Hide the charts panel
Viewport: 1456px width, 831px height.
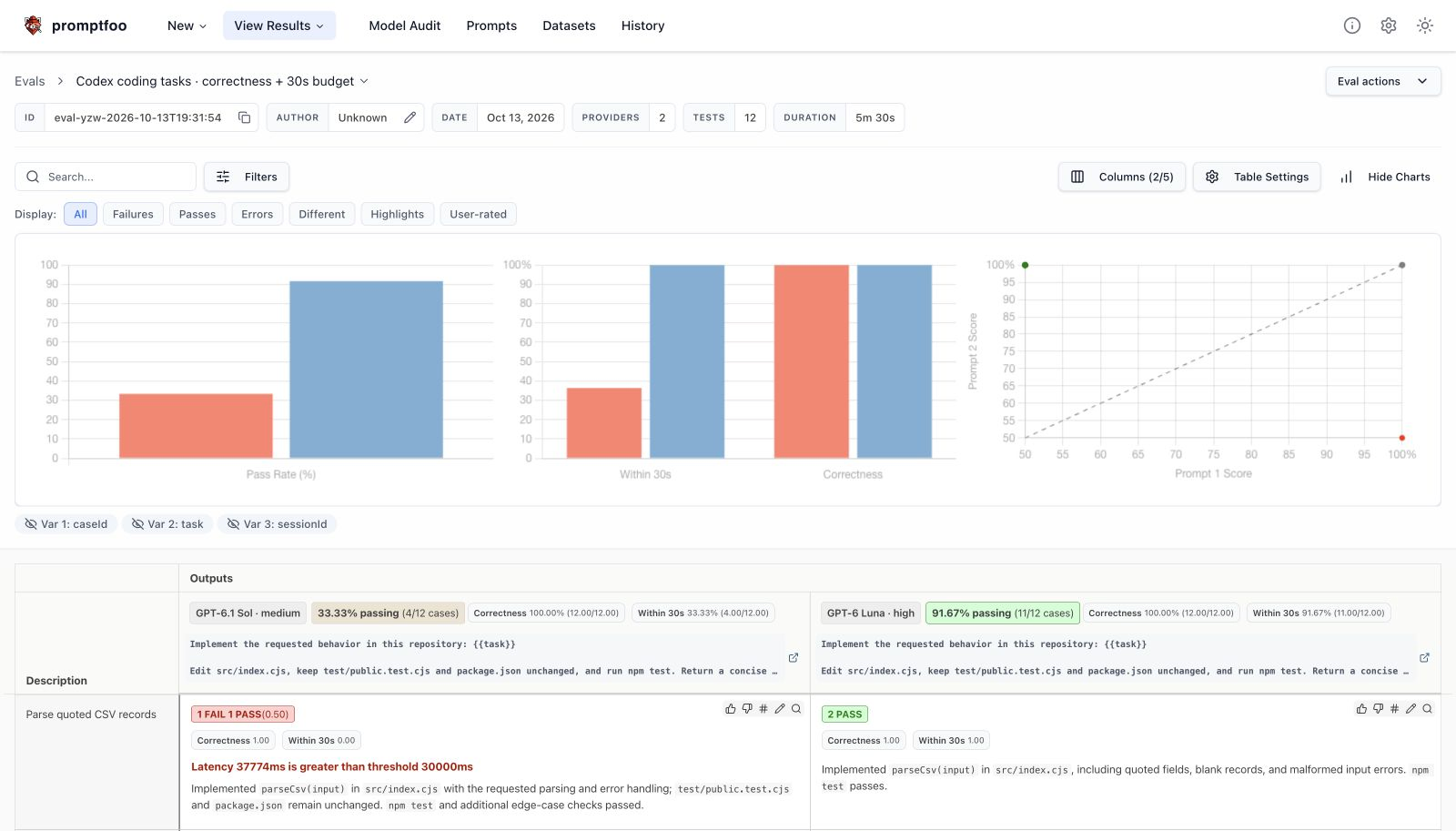[x=1384, y=177]
